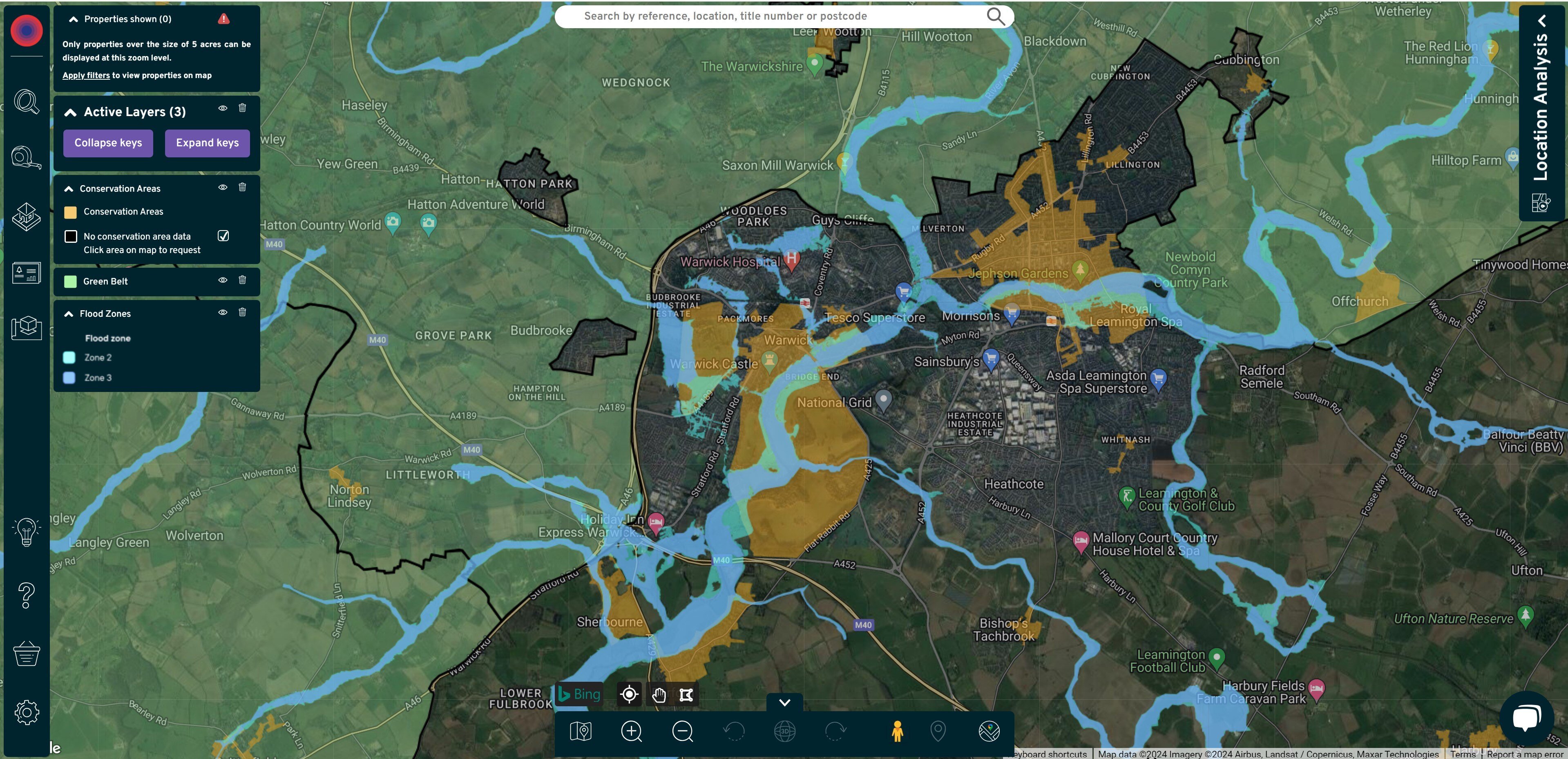Viewport: 1568px width, 759px height.
Task: Delete the Green Belt layer with trash icon
Action: point(242,280)
